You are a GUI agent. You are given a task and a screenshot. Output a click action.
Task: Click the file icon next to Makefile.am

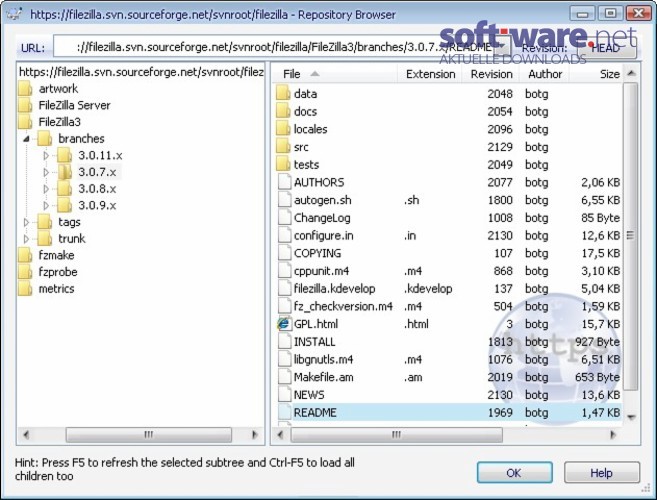[285, 377]
